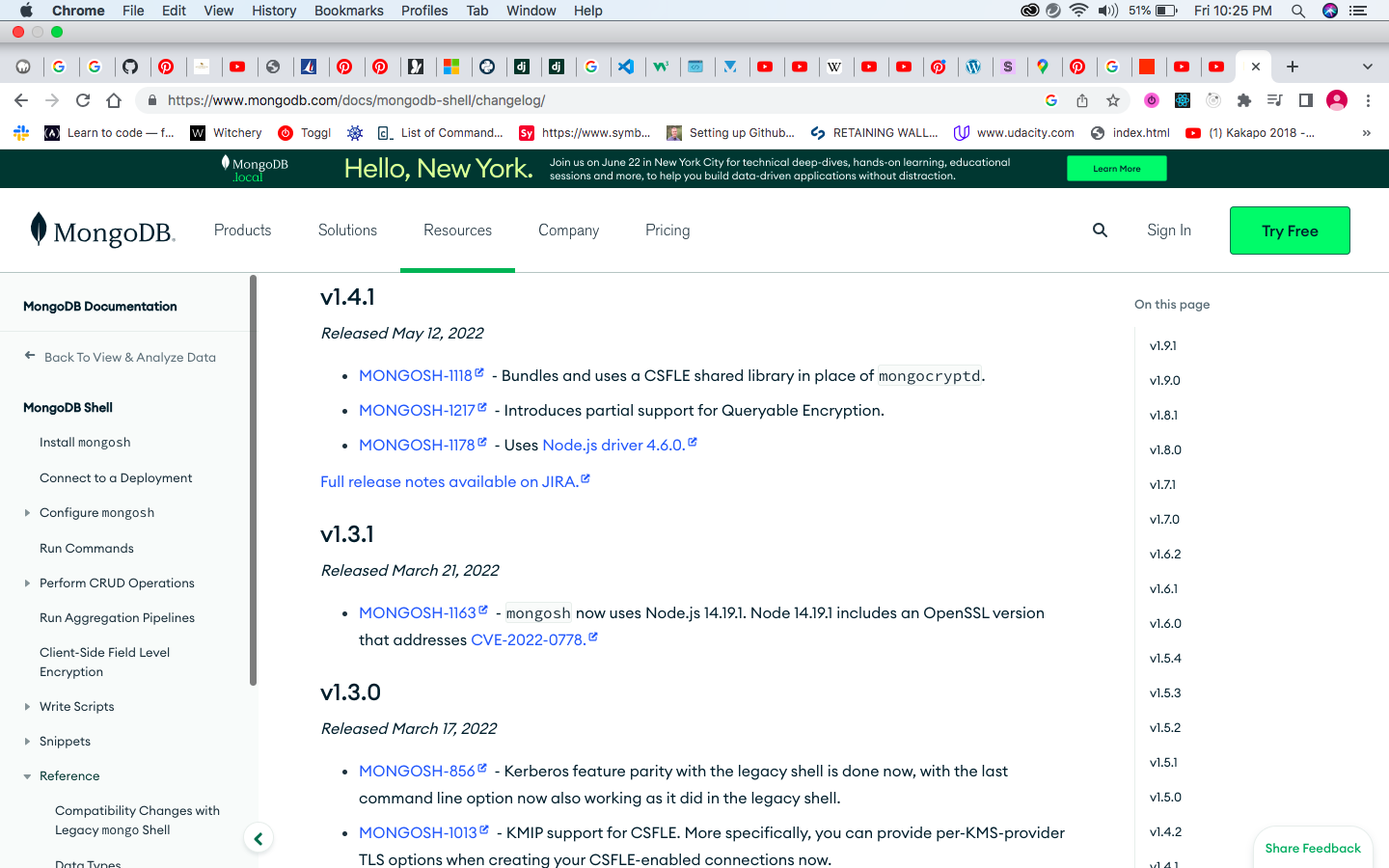The height and width of the screenshot is (868, 1389).
Task: Collapse the sidebar with the chevron button
Action: click(x=258, y=838)
